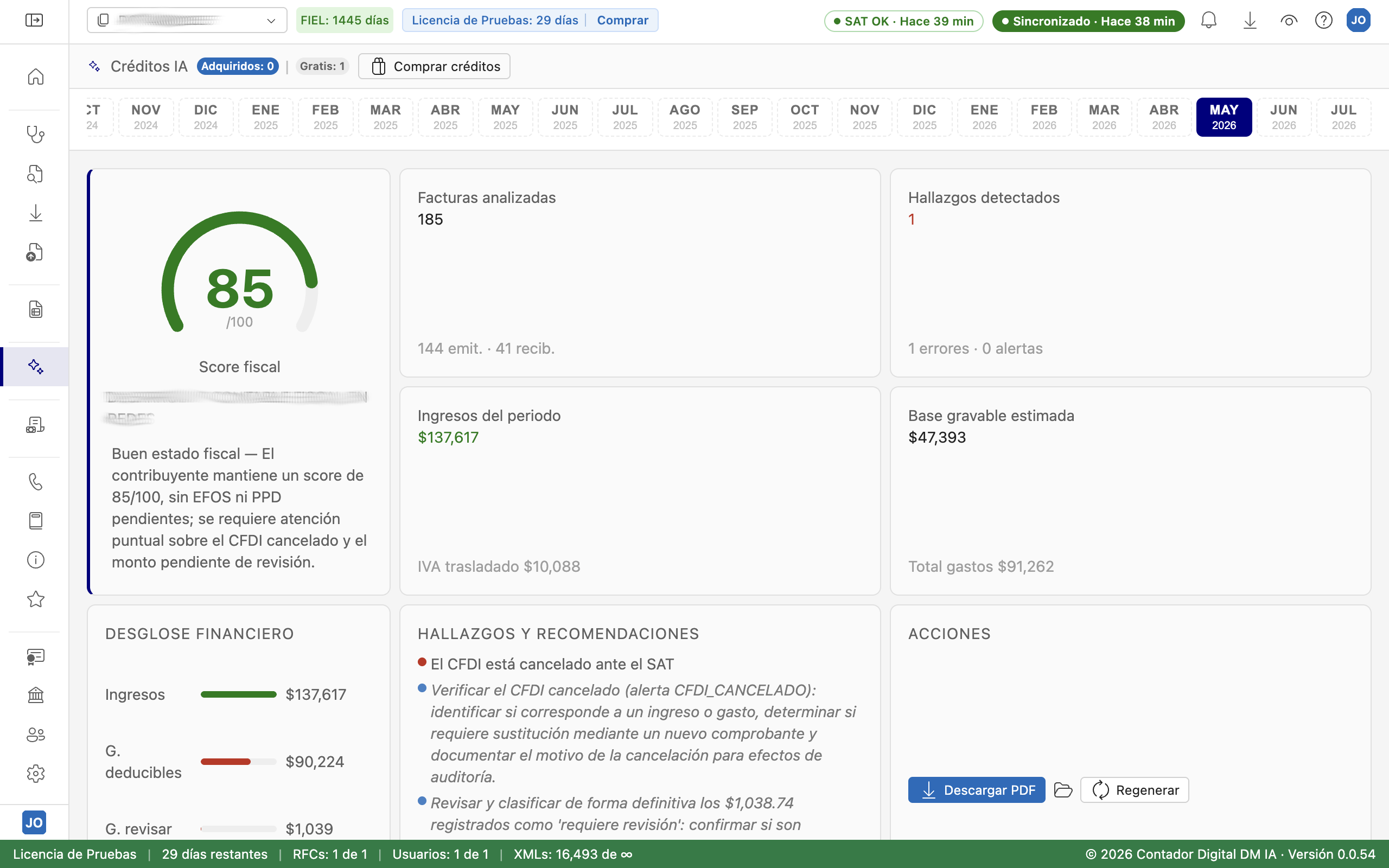Click the red G. deducibles progress bar
1389x868 pixels.
click(239, 762)
